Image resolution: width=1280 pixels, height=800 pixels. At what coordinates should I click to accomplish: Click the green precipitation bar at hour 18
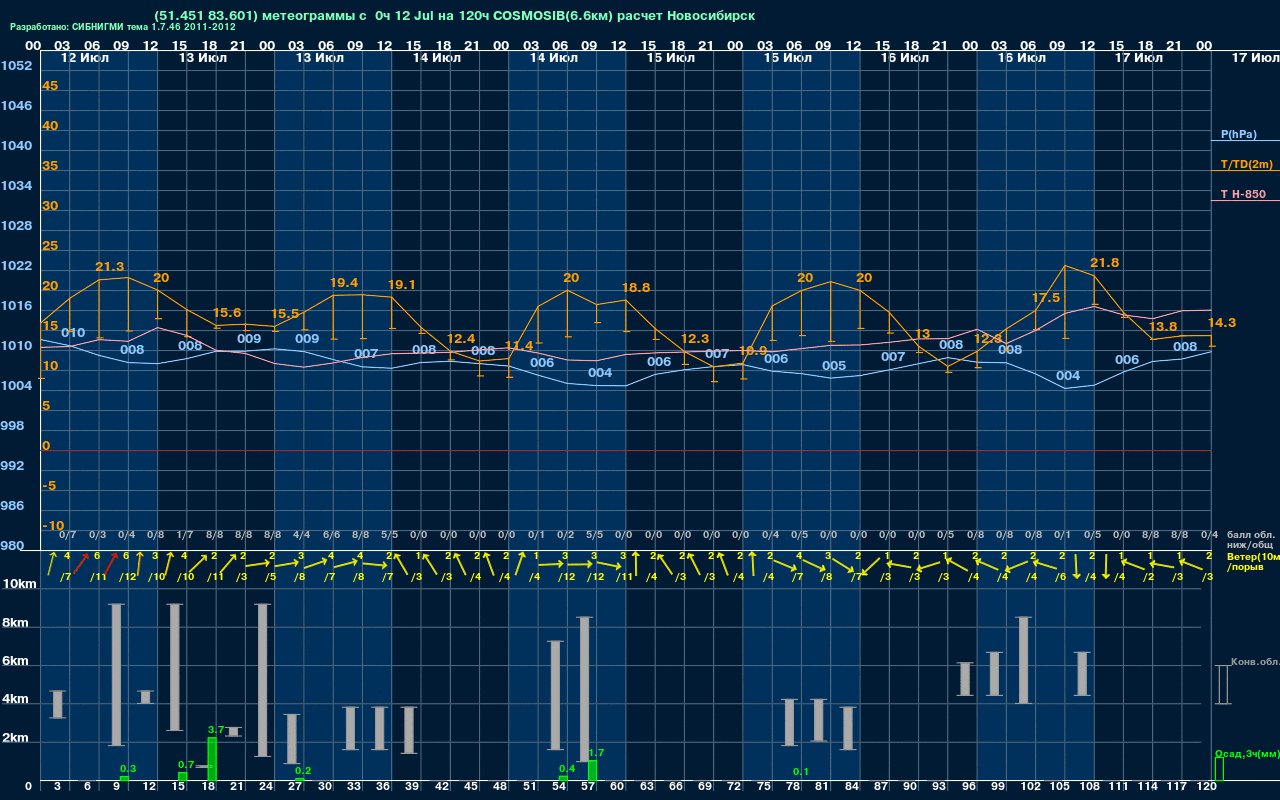[x=212, y=760]
